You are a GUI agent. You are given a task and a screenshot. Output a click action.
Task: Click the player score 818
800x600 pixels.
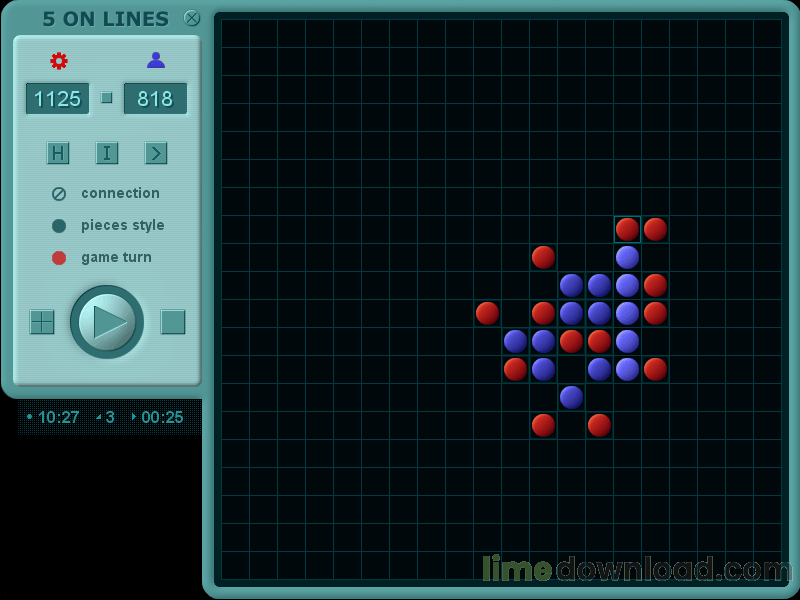click(155, 98)
